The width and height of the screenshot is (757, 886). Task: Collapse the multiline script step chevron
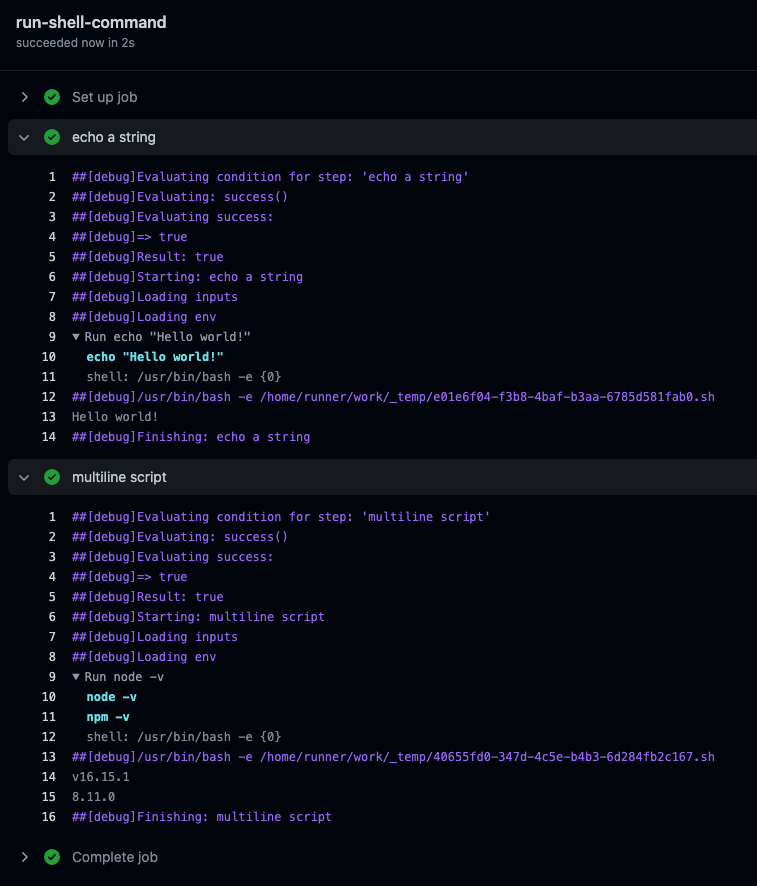coord(25,477)
